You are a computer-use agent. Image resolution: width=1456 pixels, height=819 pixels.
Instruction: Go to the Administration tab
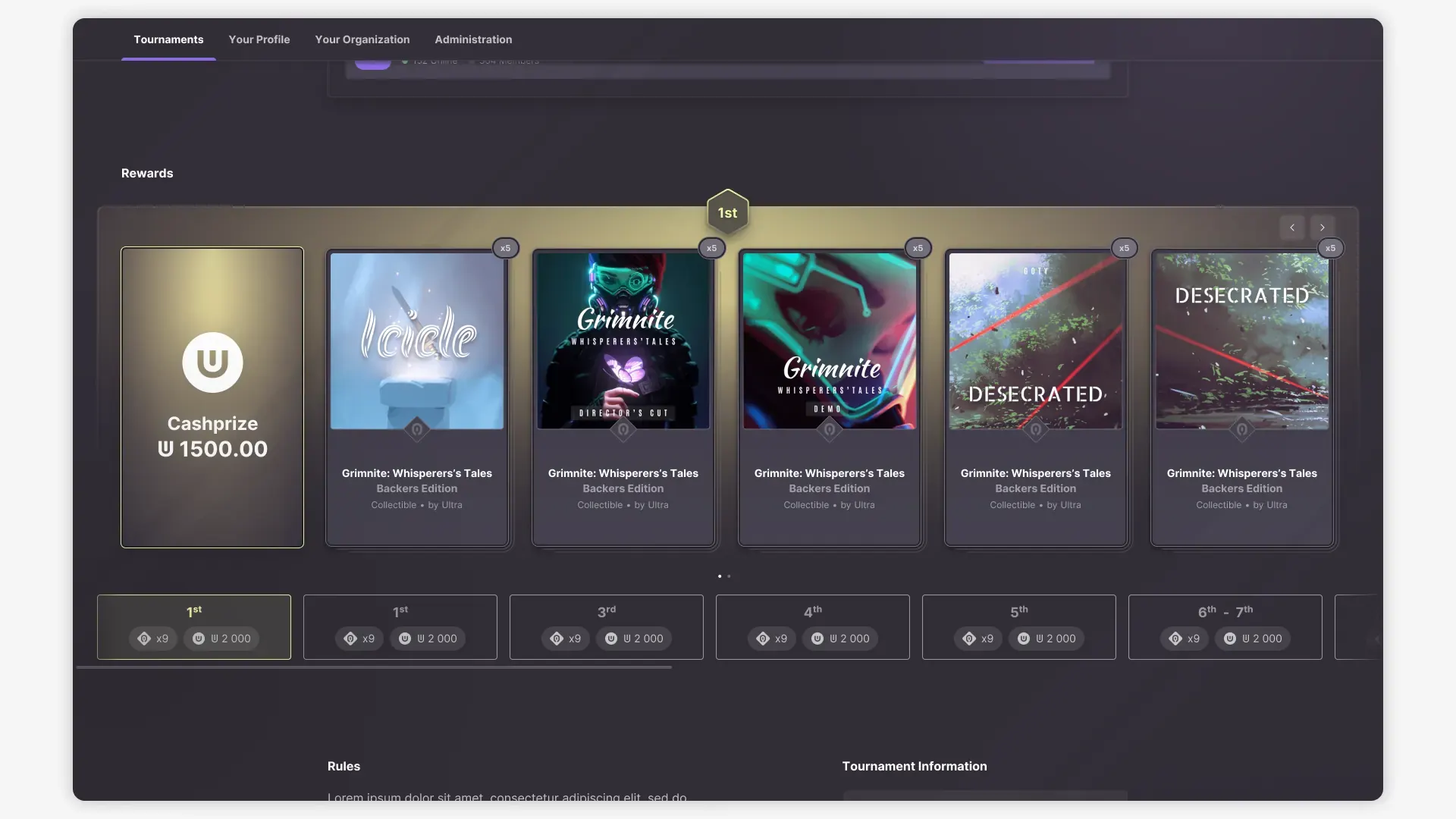click(473, 39)
